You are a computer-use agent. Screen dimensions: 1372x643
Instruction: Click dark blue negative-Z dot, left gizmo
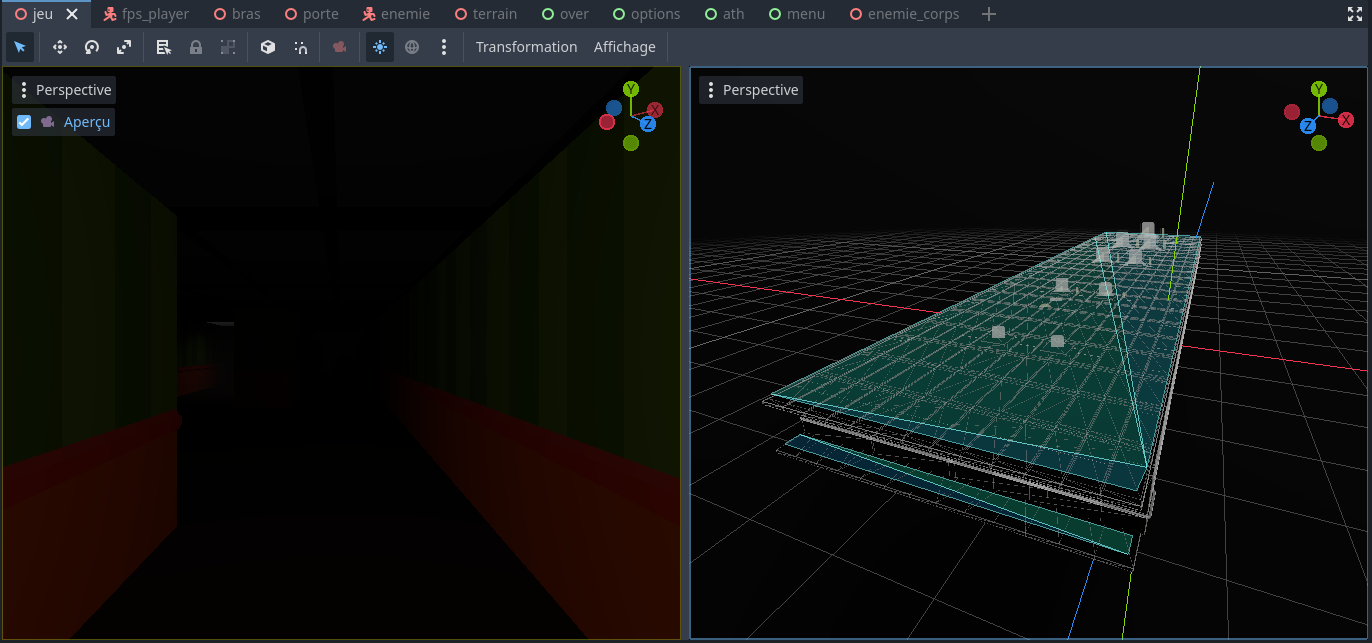point(614,107)
